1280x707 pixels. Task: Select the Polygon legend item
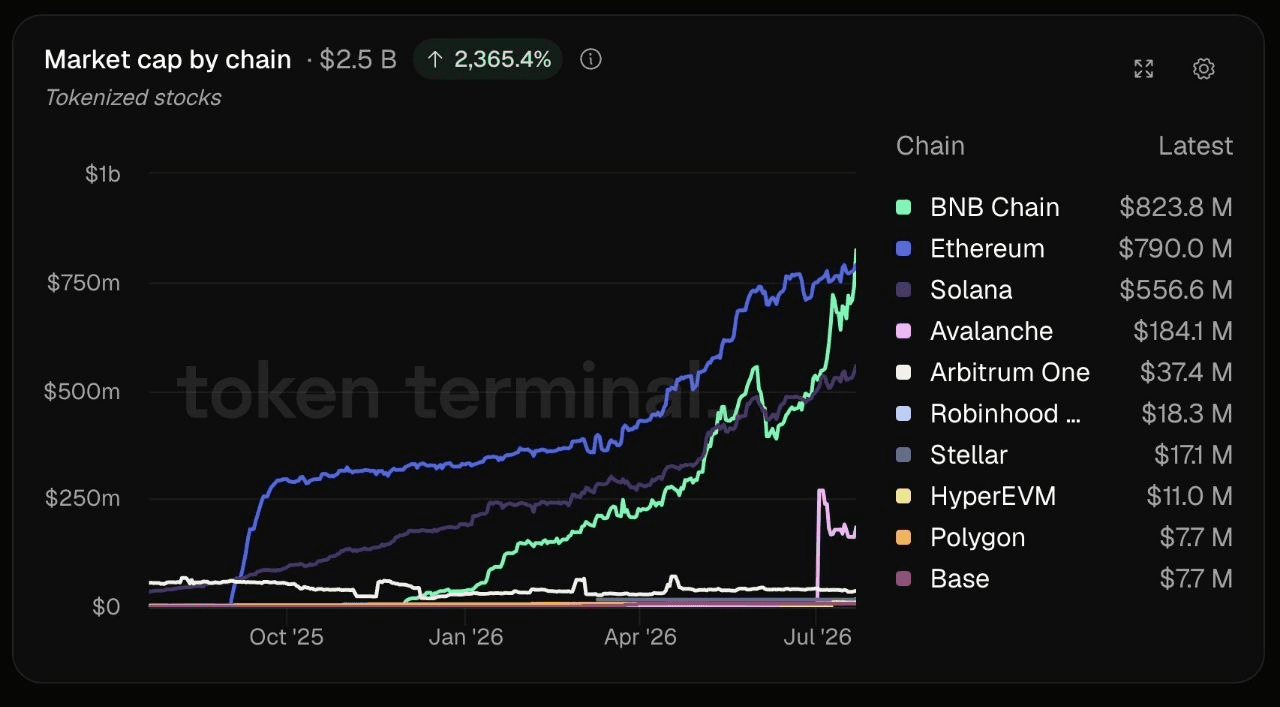1064,537
